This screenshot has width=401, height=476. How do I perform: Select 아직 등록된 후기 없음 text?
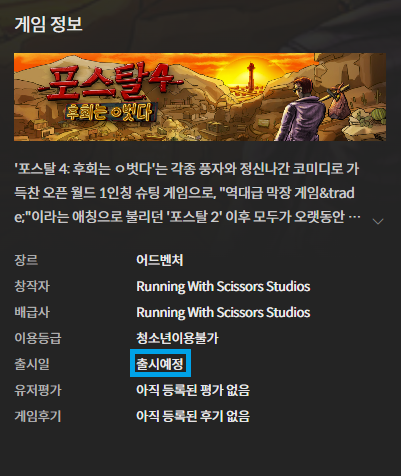[x=193, y=416]
